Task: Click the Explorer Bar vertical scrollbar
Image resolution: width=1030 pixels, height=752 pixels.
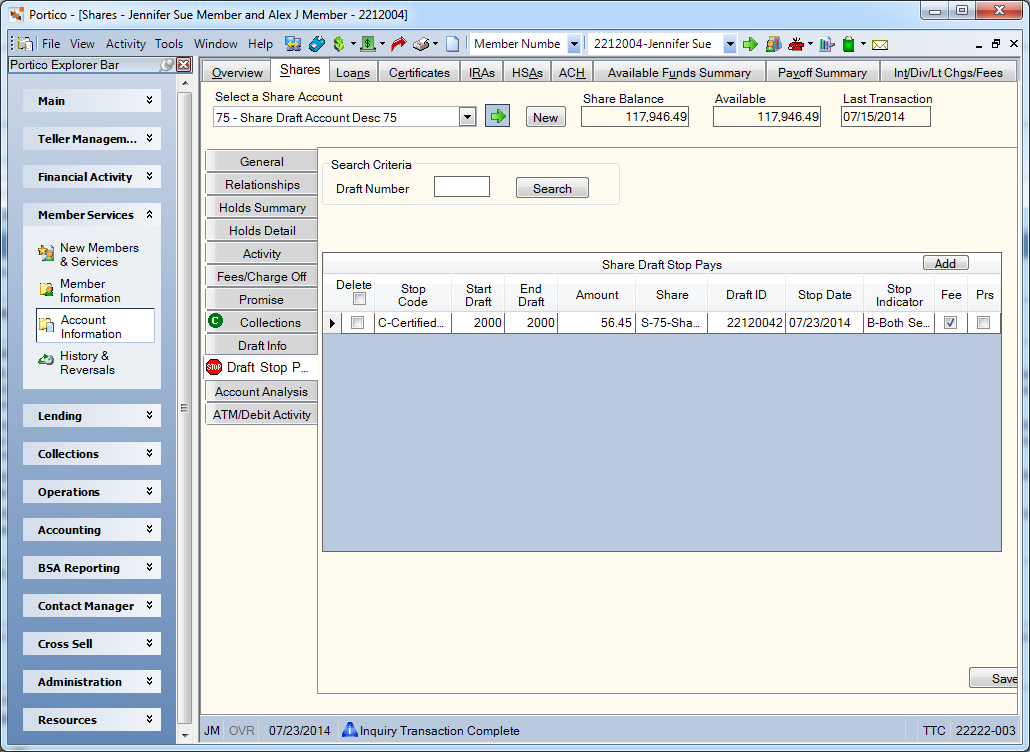Action: click(x=185, y=407)
